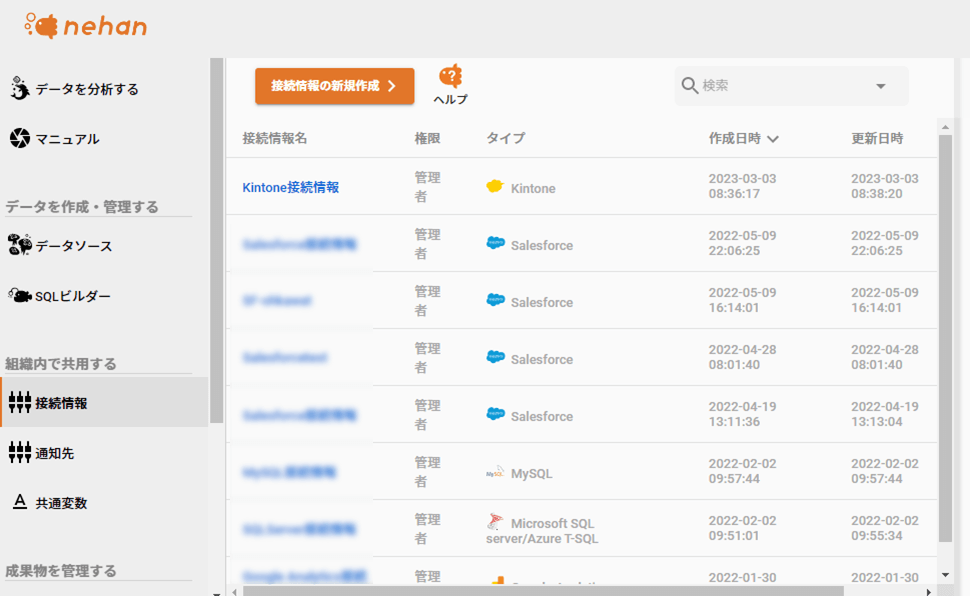Open the search options dropdown arrow

click(881, 86)
